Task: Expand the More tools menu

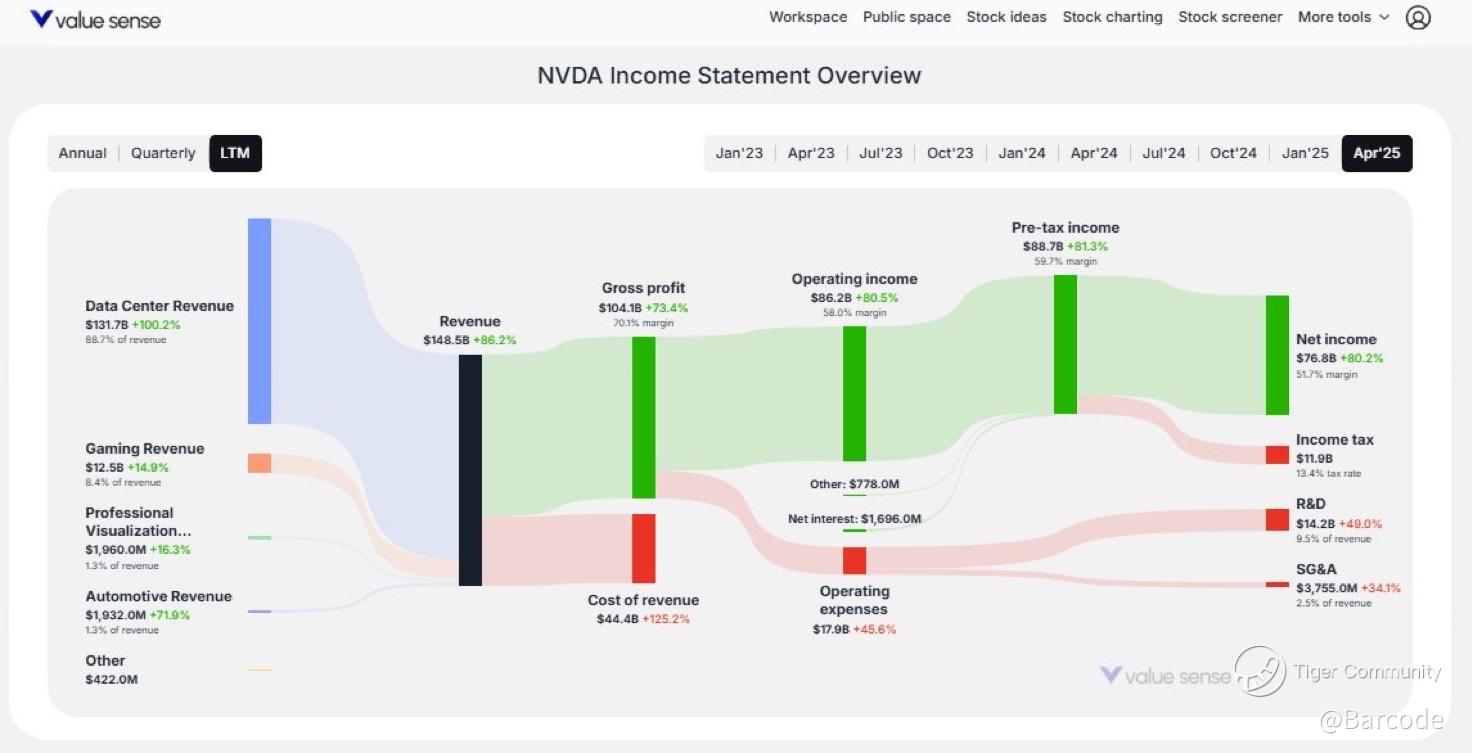Action: point(1344,17)
